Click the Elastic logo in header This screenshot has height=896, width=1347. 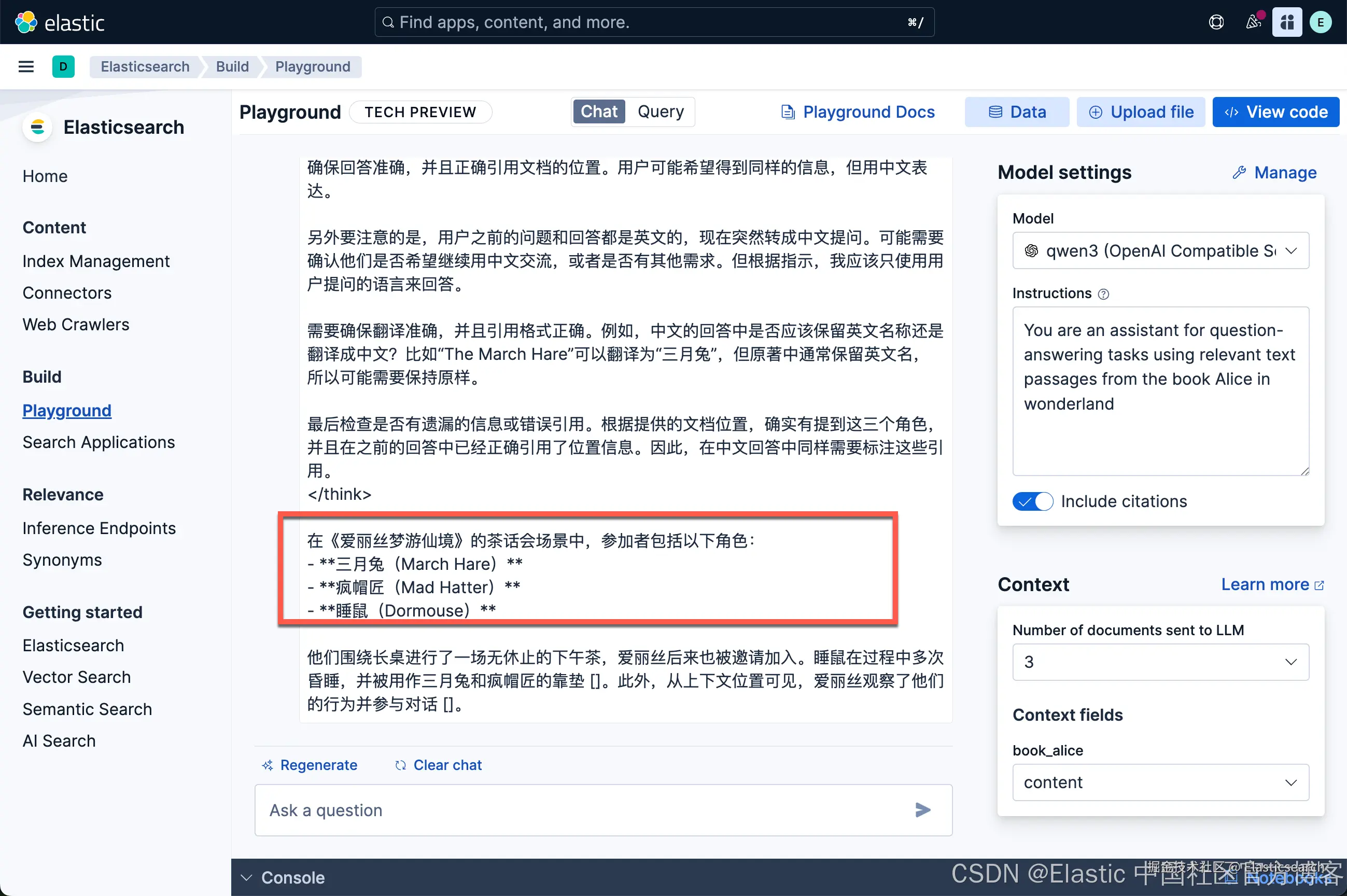tap(60, 22)
